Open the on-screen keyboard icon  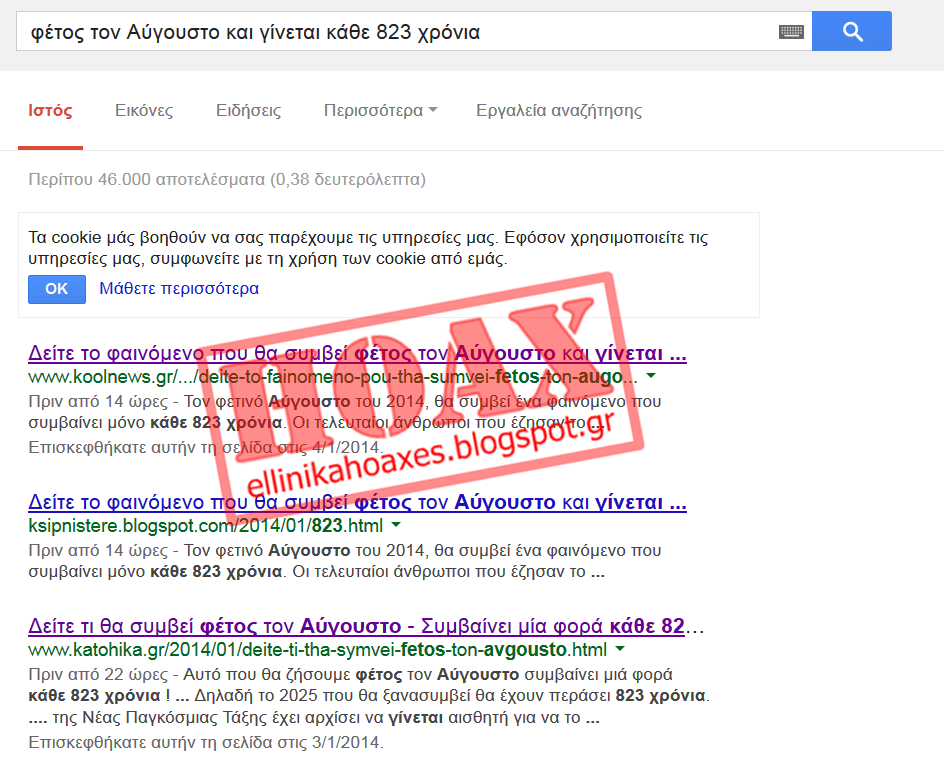pyautogui.click(x=791, y=32)
